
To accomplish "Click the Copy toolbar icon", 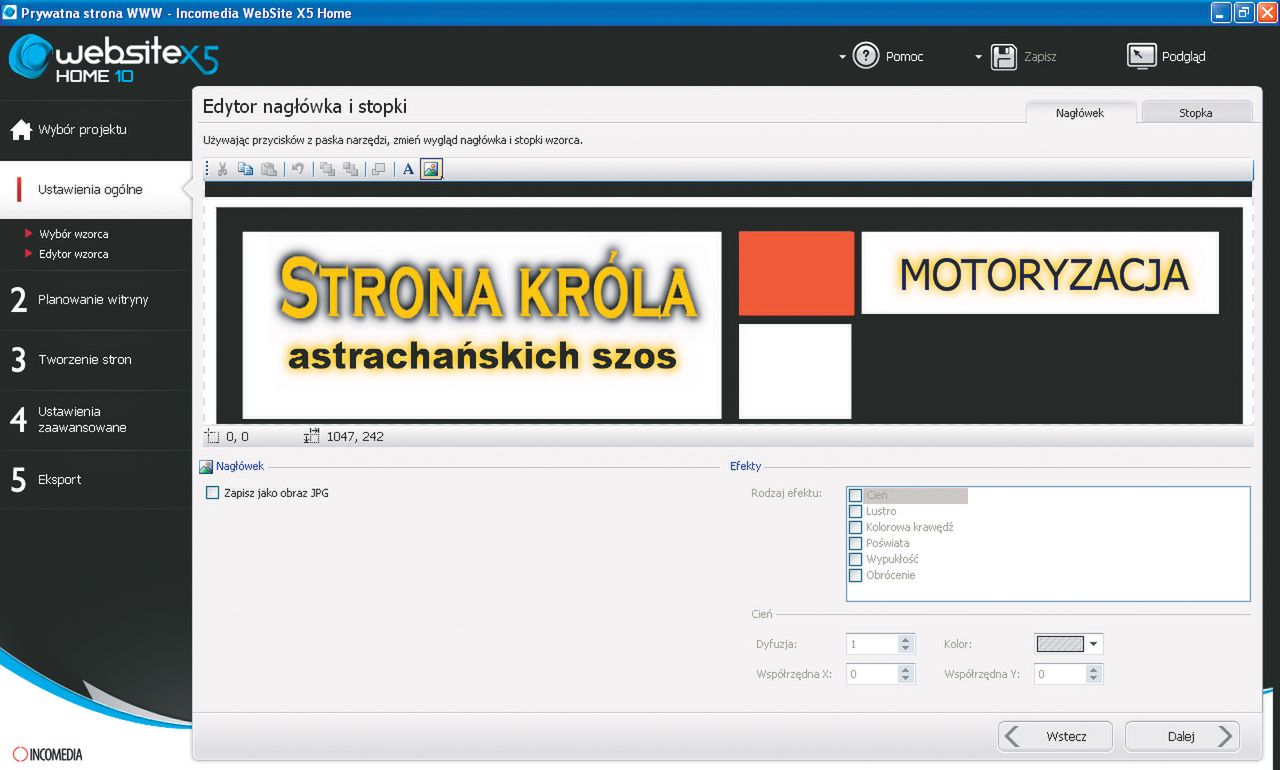I will tap(246, 169).
